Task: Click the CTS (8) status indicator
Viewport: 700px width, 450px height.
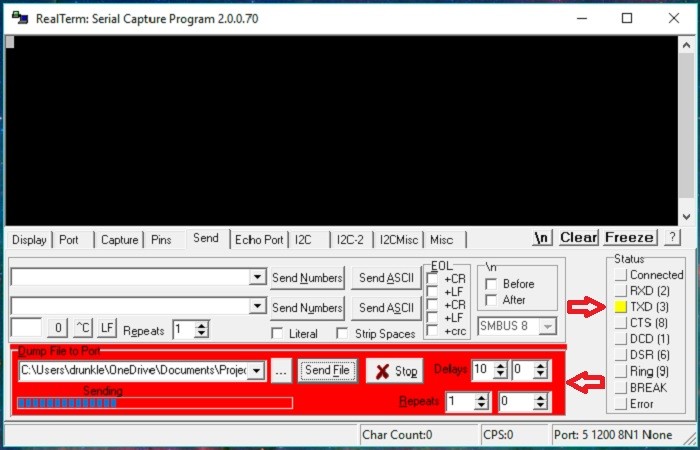Action: click(621, 323)
